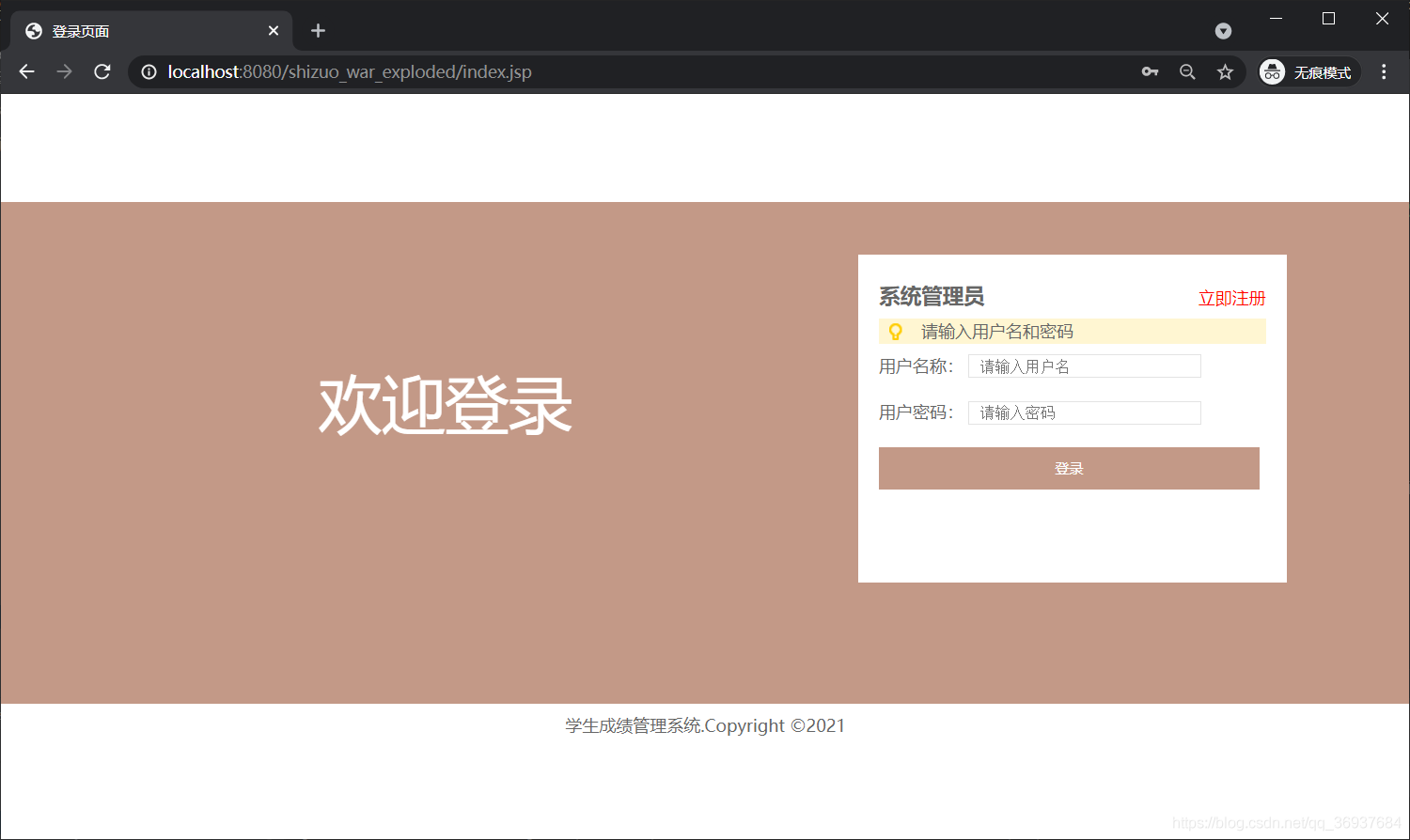Click the 登录 login button
The image size is (1410, 840).
(1069, 468)
